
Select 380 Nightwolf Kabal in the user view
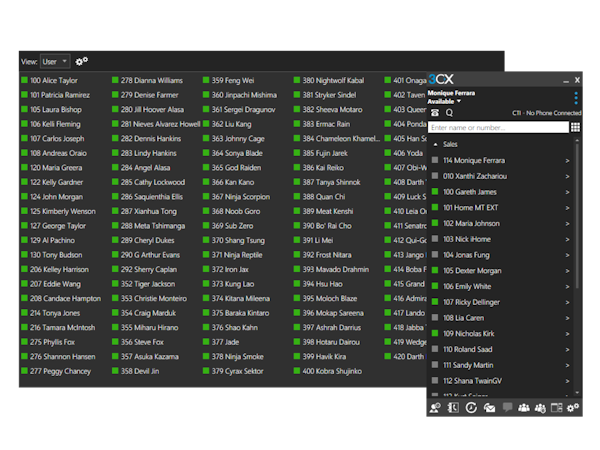tap(329, 80)
